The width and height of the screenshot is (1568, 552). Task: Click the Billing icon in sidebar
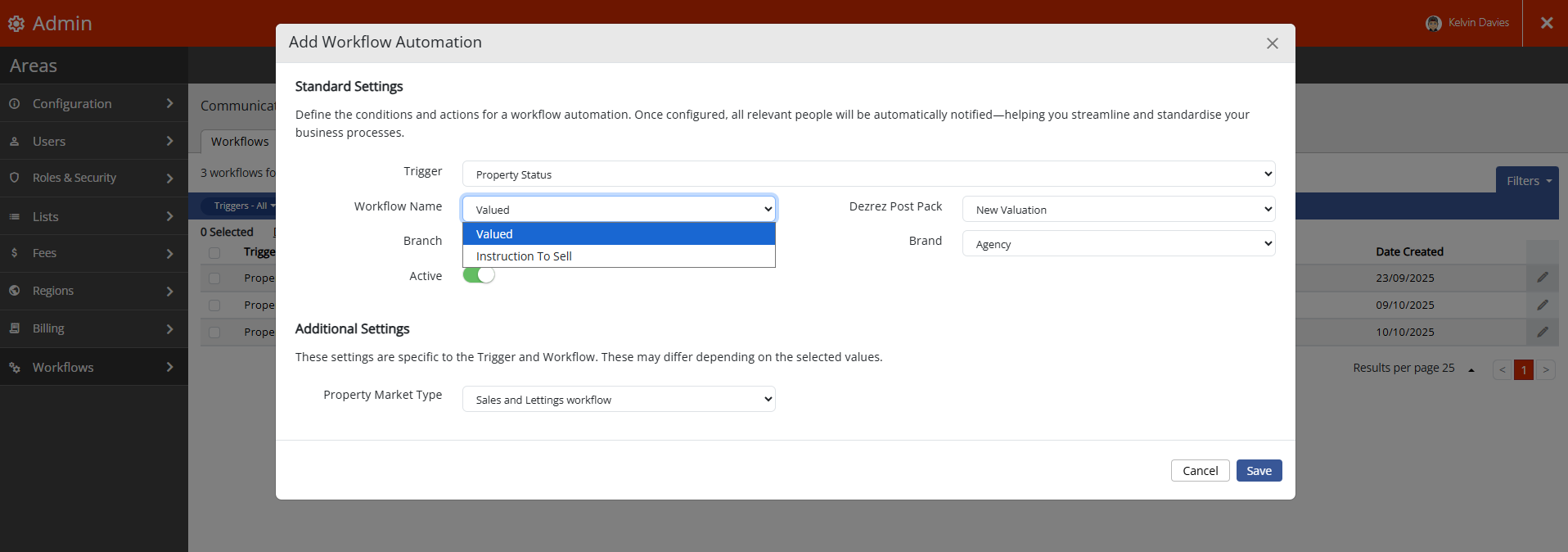coord(15,328)
